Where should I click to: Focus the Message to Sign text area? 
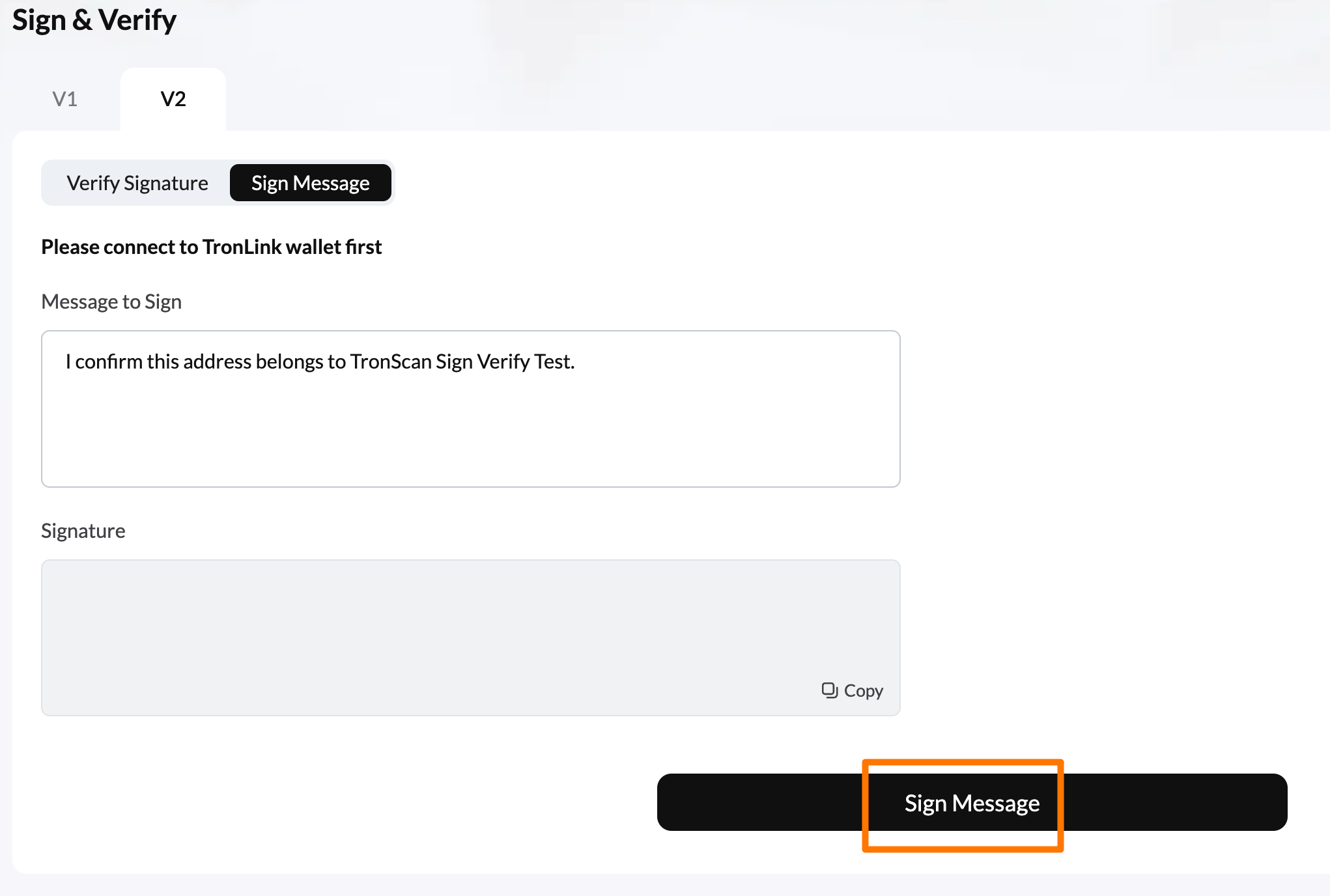(x=471, y=409)
